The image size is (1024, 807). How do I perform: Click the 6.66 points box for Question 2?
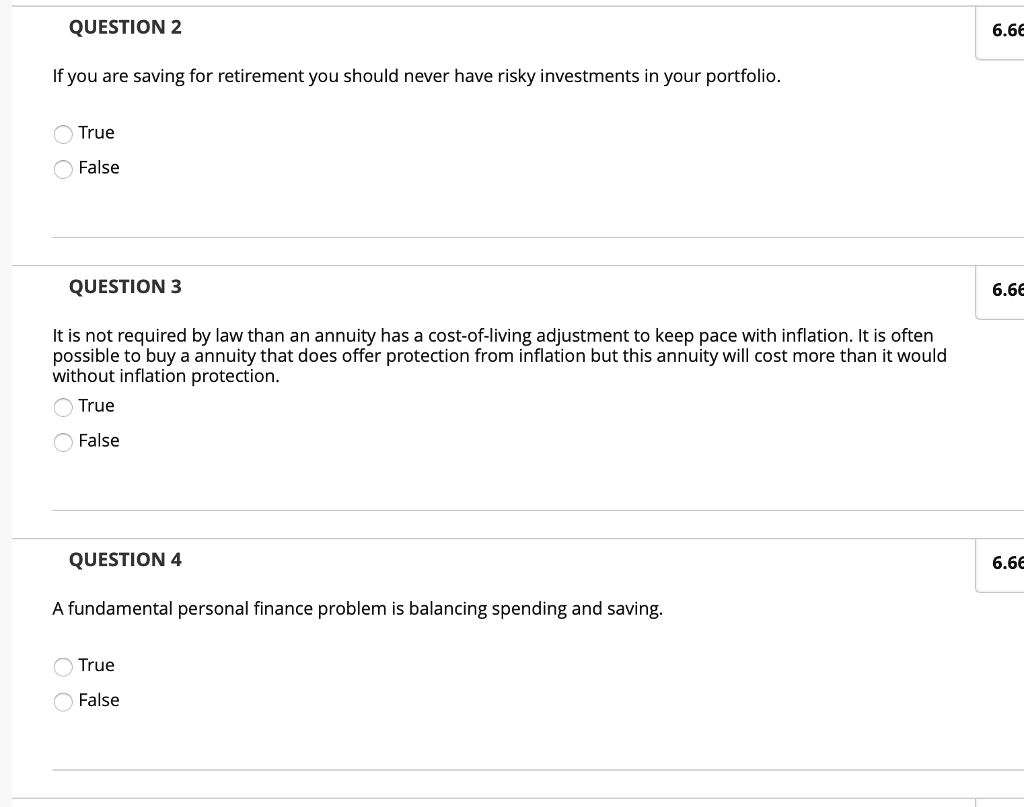coord(1005,30)
